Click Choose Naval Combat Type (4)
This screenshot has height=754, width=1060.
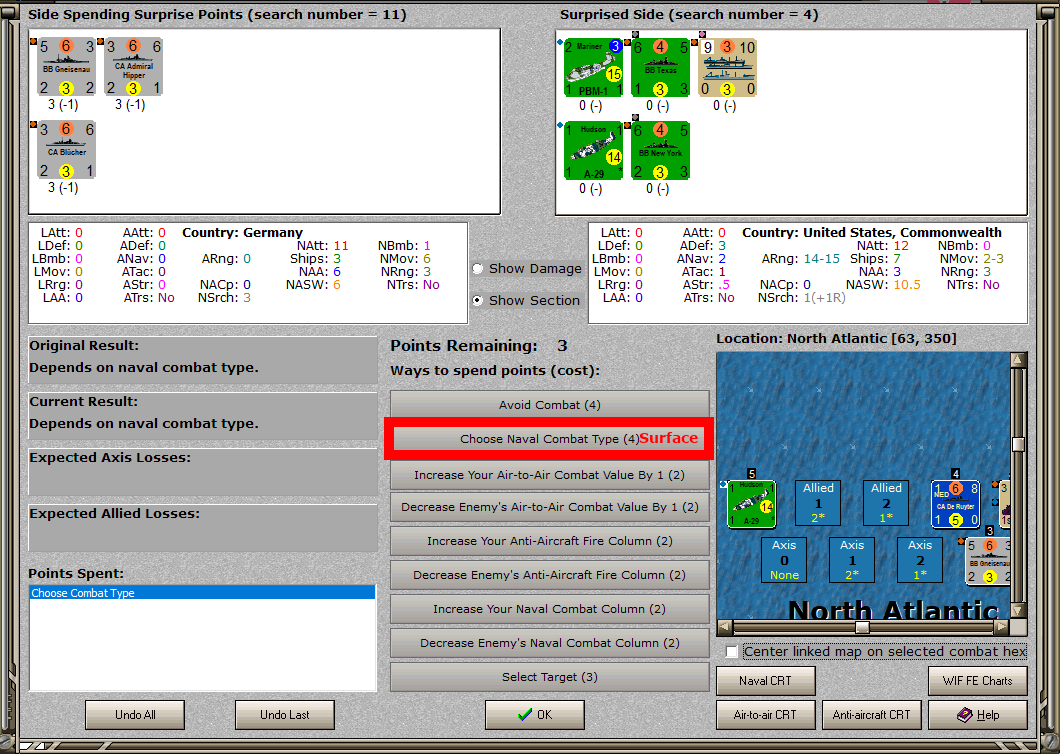pyautogui.click(x=550, y=438)
